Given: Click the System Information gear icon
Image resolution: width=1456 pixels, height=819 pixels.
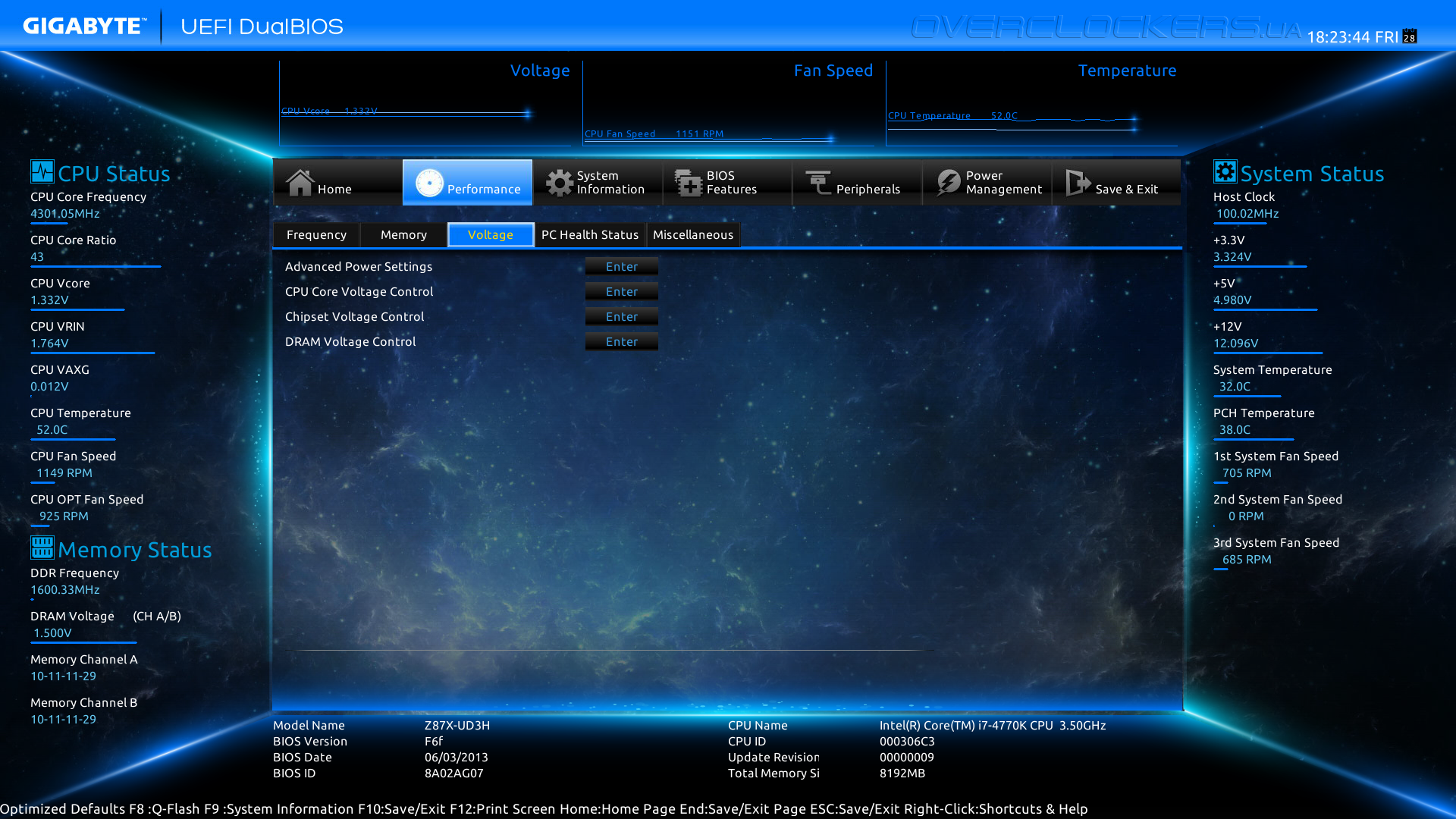Looking at the screenshot, I should tap(560, 183).
